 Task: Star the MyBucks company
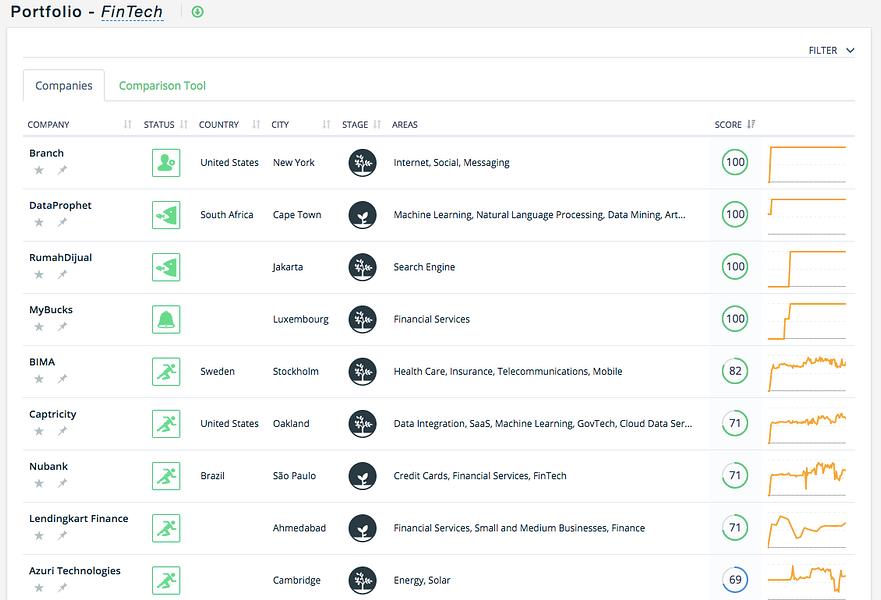pos(39,326)
